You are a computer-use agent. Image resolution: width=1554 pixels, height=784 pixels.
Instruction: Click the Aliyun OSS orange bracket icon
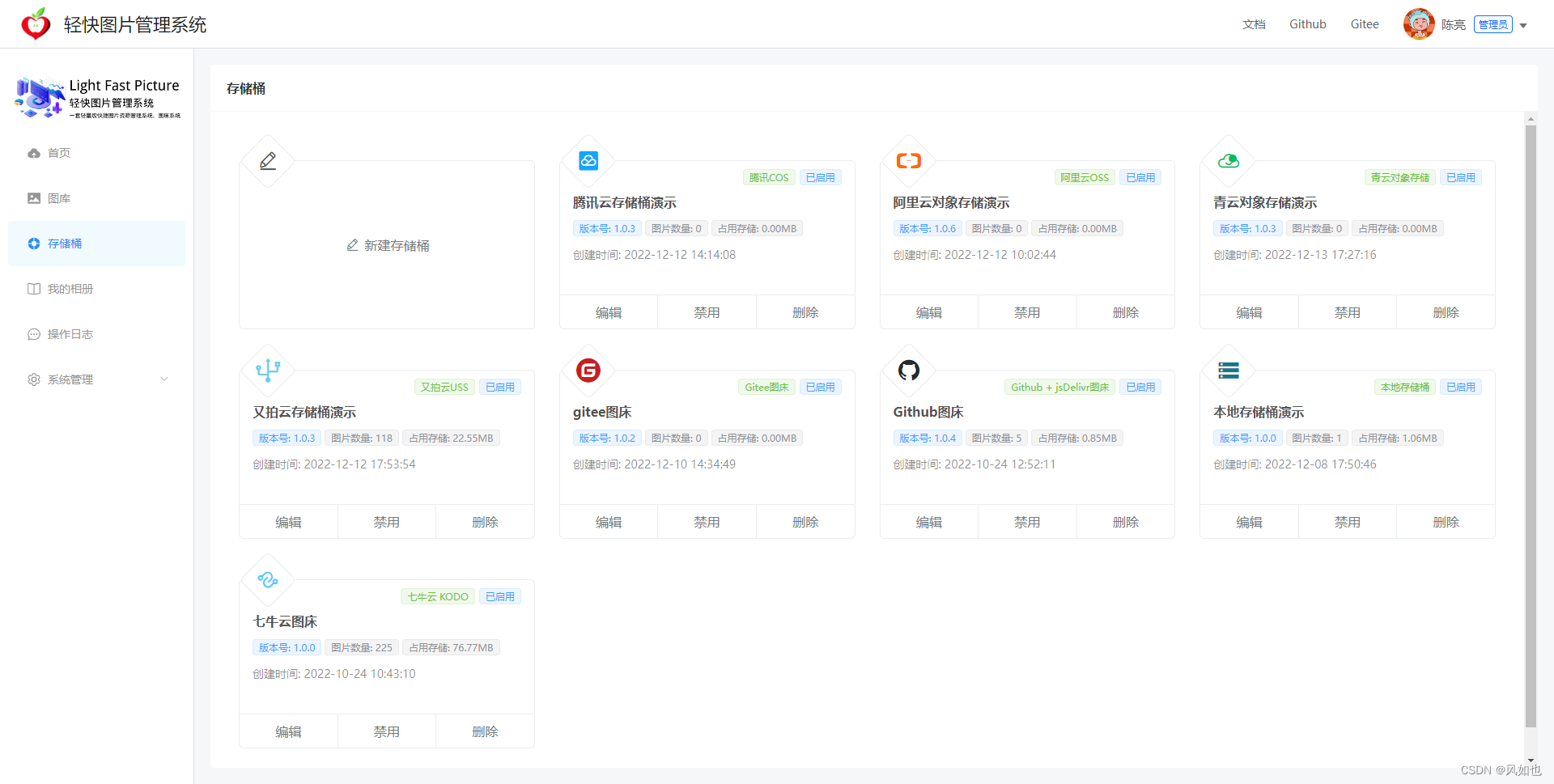pos(909,161)
